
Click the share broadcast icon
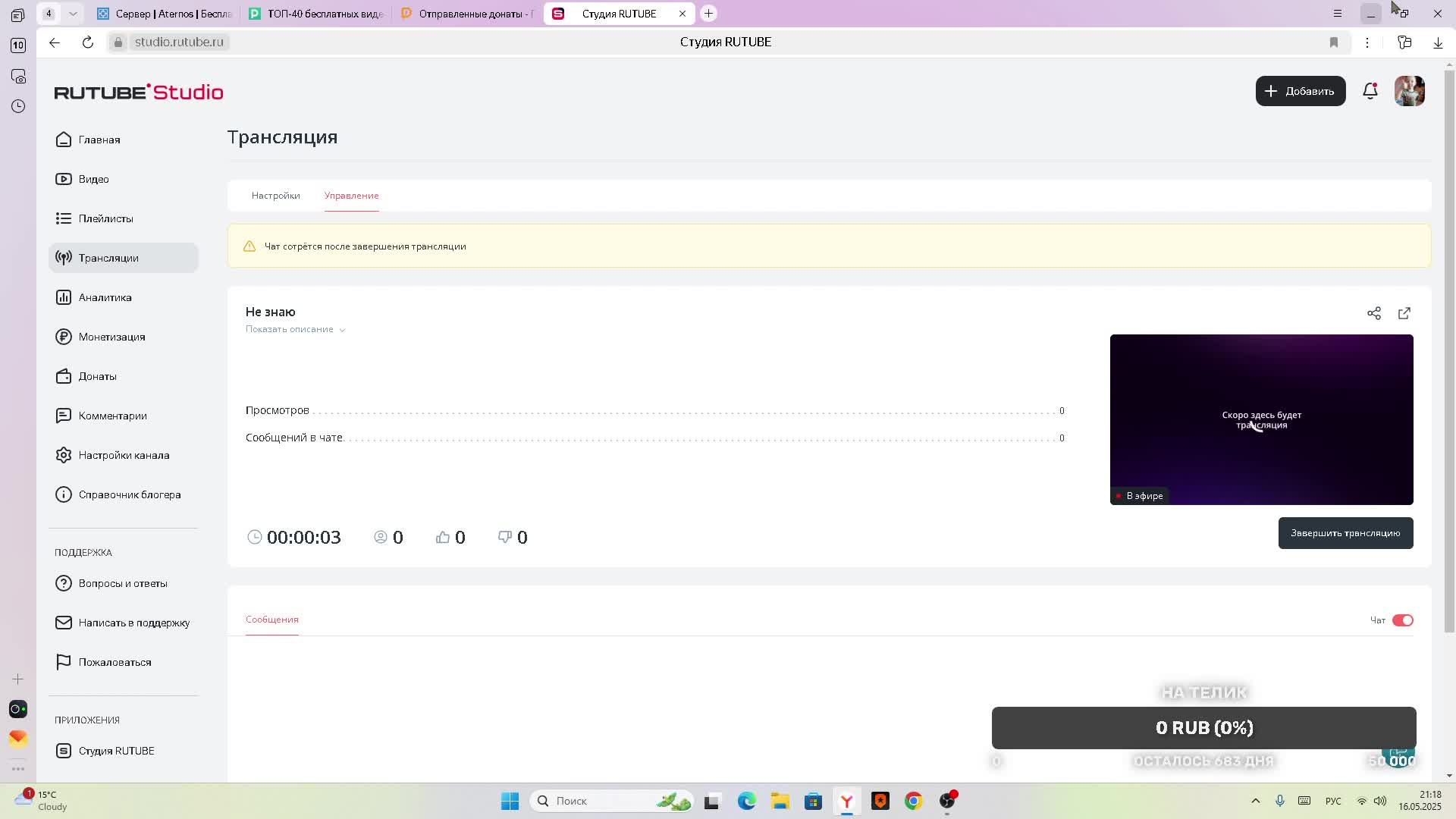(1373, 313)
